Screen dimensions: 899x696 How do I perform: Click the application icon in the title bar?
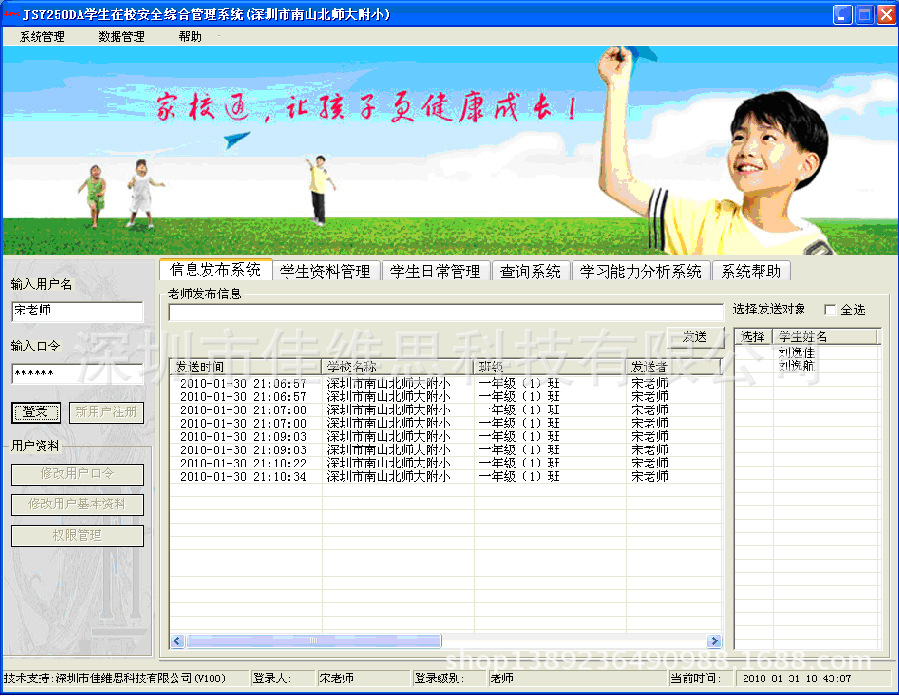11,14
